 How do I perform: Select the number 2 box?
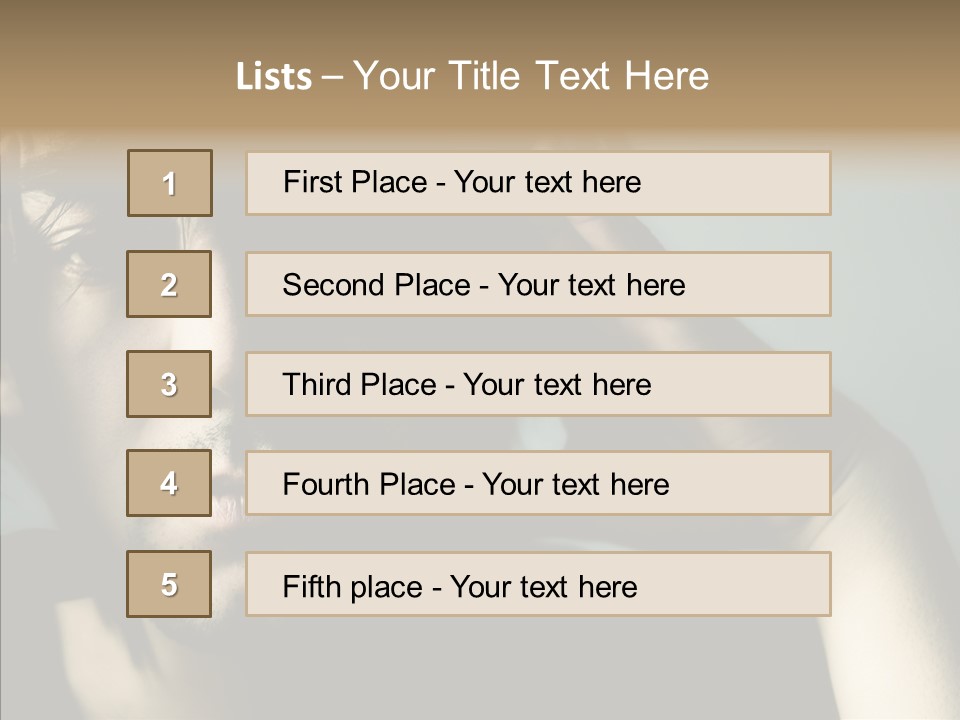click(169, 284)
